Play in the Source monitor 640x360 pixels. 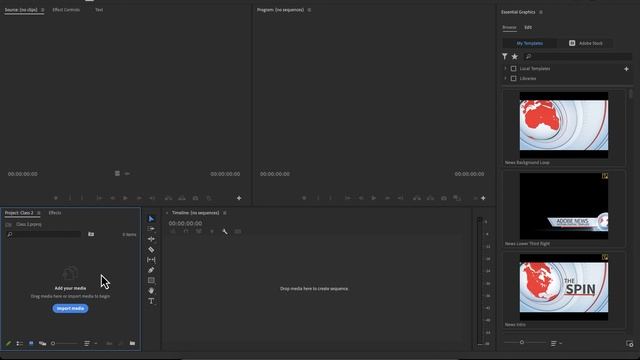[125, 198]
